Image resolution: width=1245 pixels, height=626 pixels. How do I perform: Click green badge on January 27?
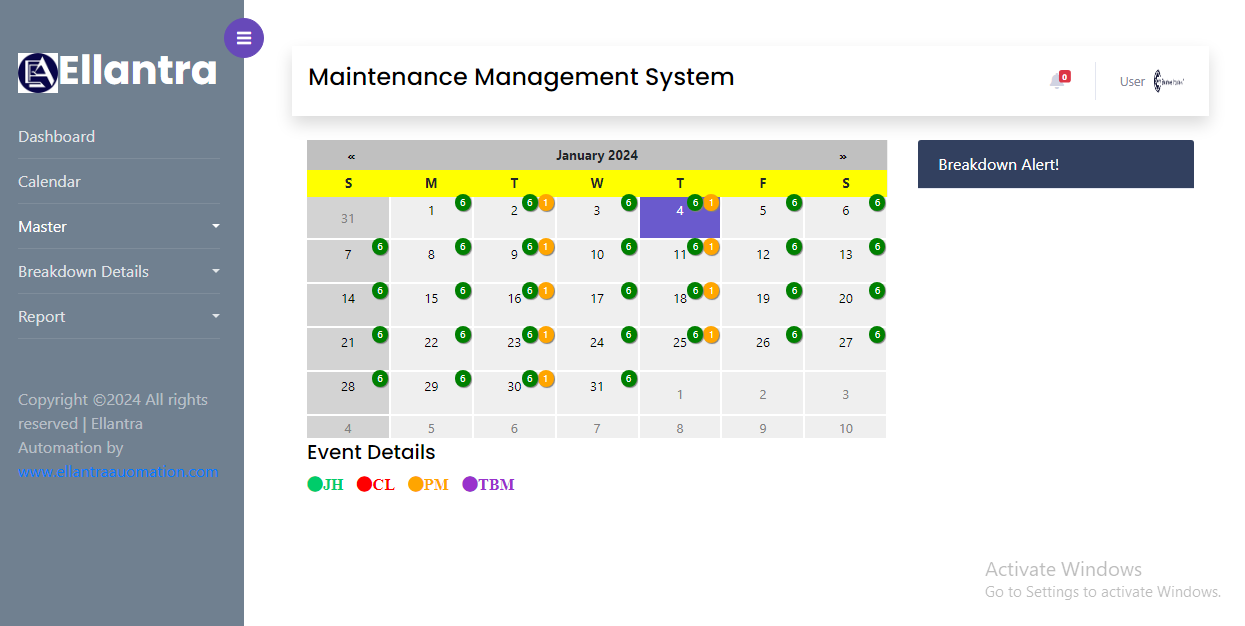tap(877, 335)
